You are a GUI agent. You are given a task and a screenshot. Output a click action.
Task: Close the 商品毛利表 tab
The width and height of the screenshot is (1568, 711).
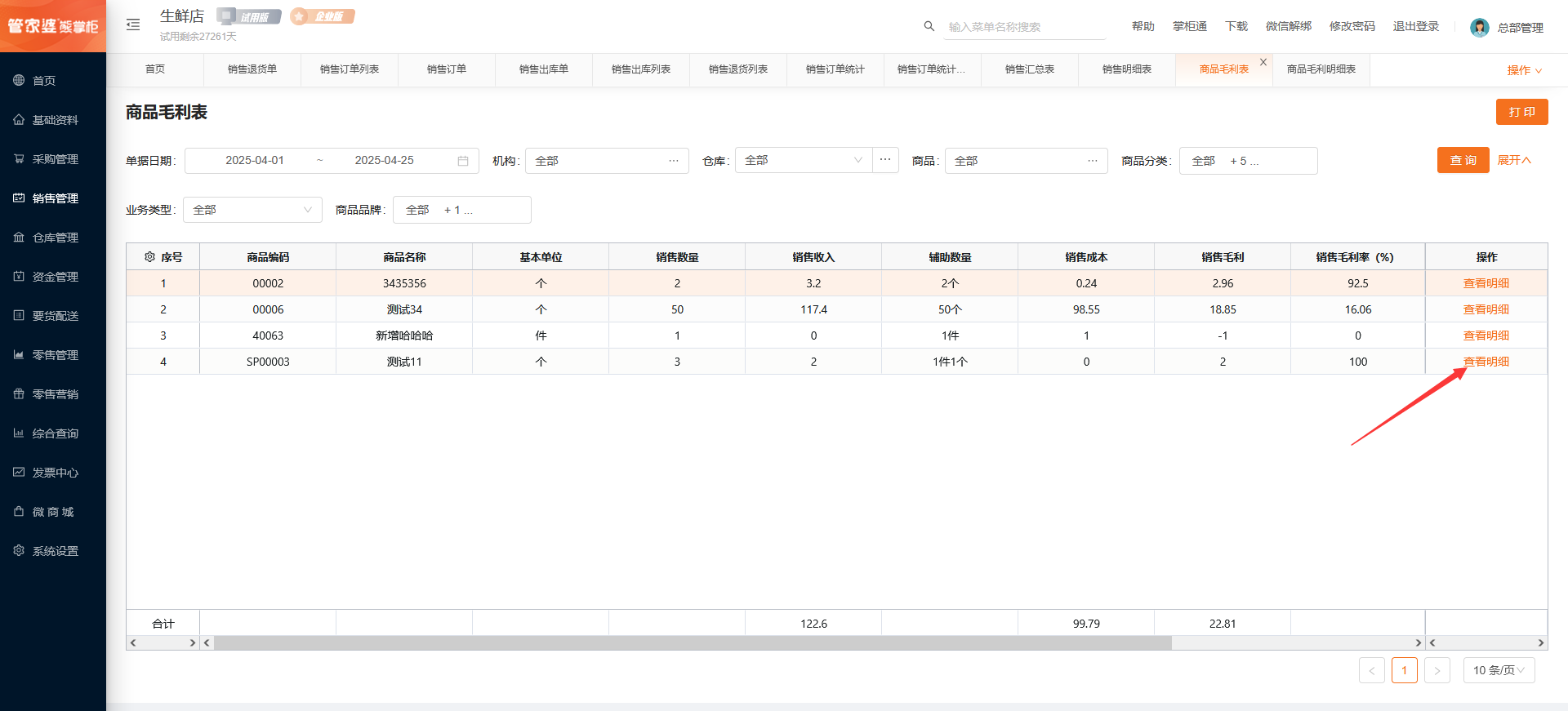pos(1263,62)
